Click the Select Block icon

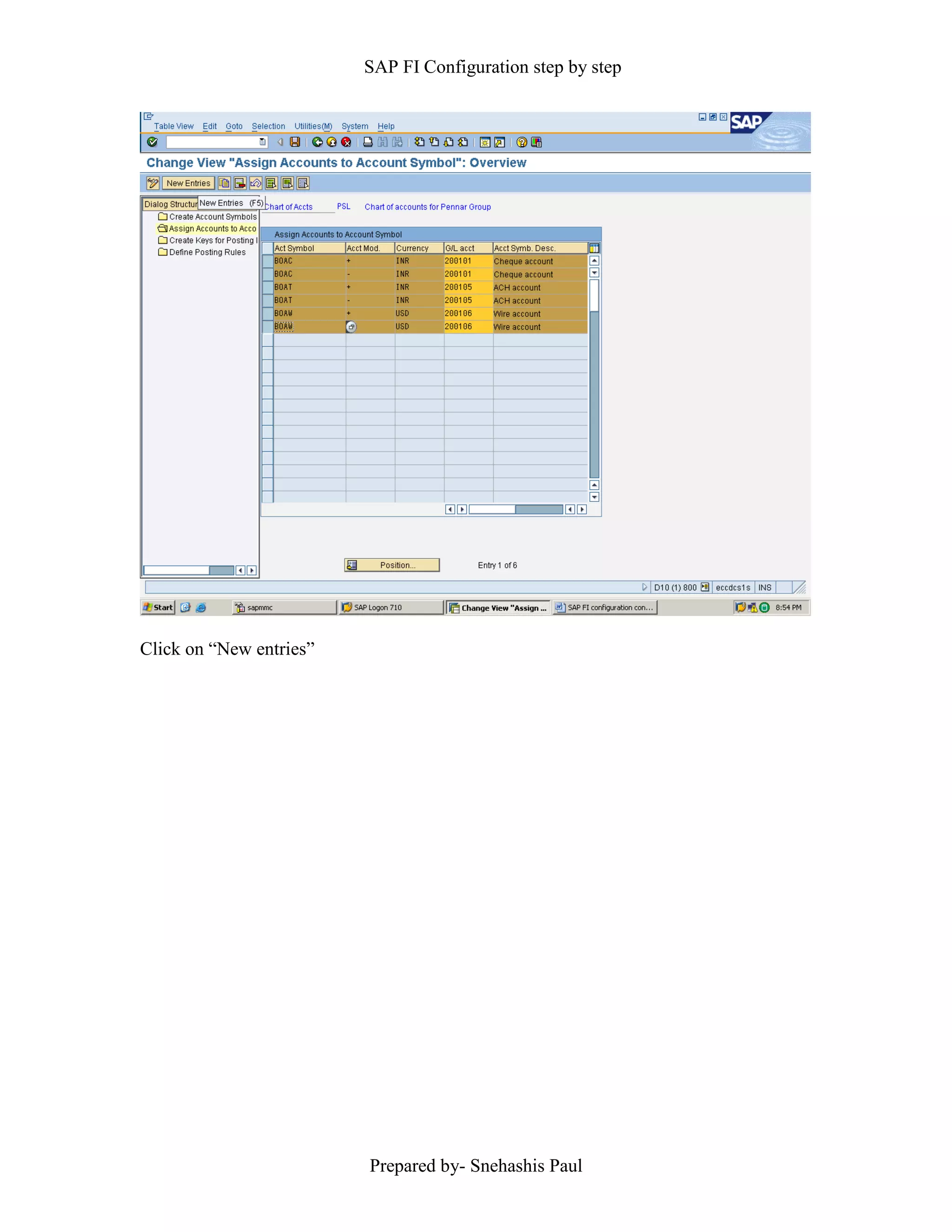tap(288, 183)
